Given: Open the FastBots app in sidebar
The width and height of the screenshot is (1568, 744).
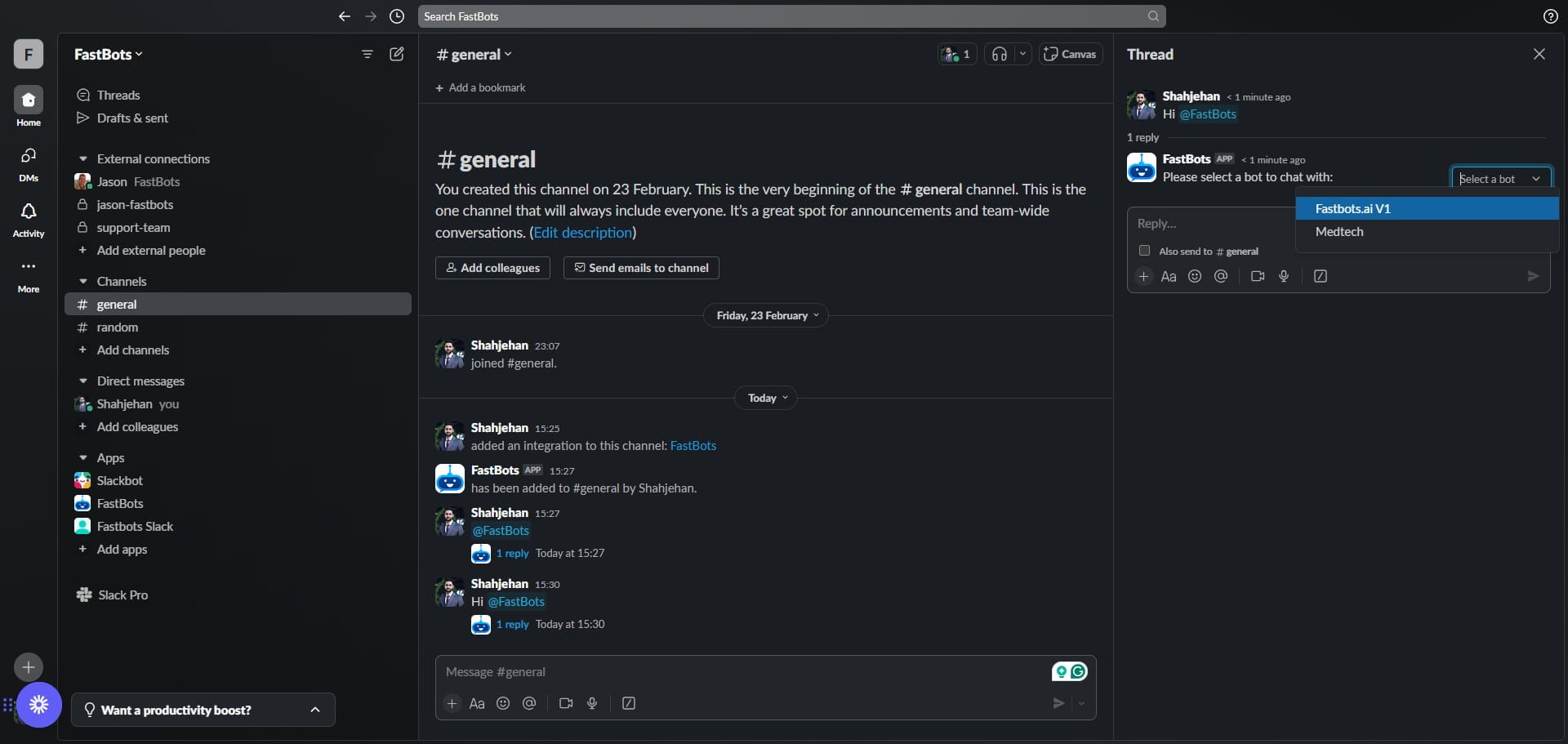Looking at the screenshot, I should pyautogui.click(x=238, y=503).
